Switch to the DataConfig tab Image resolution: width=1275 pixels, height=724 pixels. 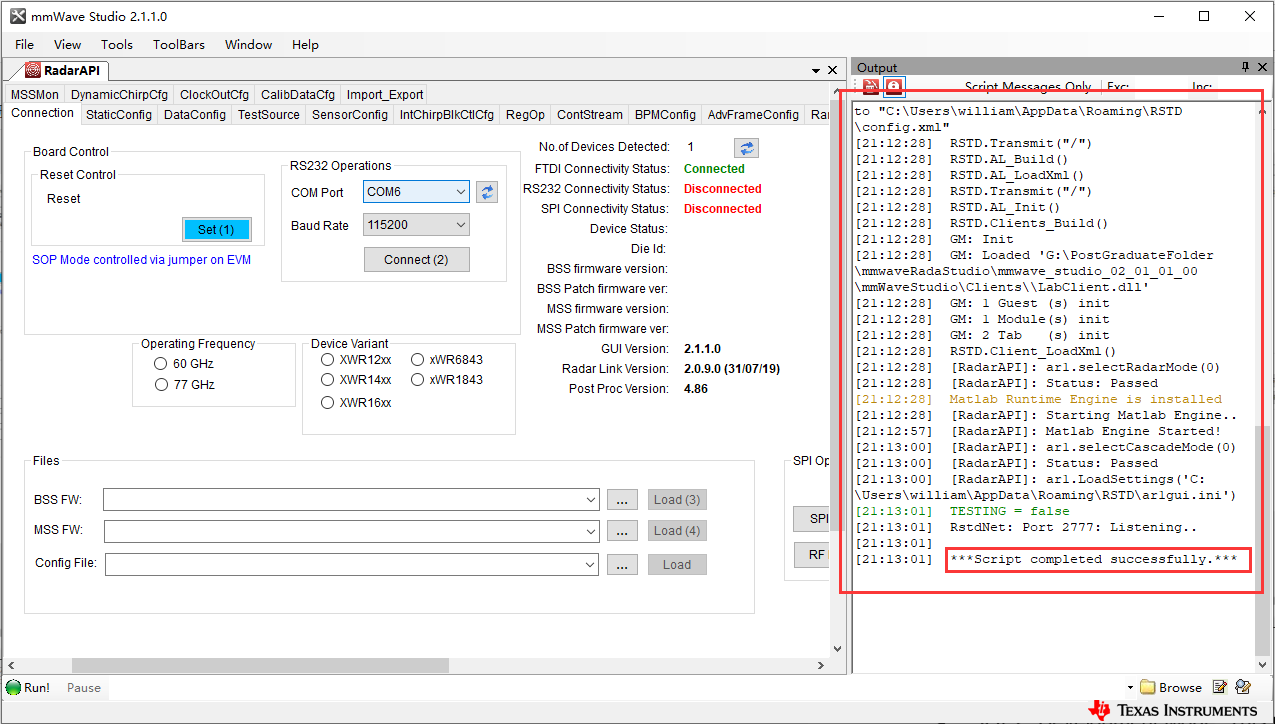pyautogui.click(x=195, y=115)
